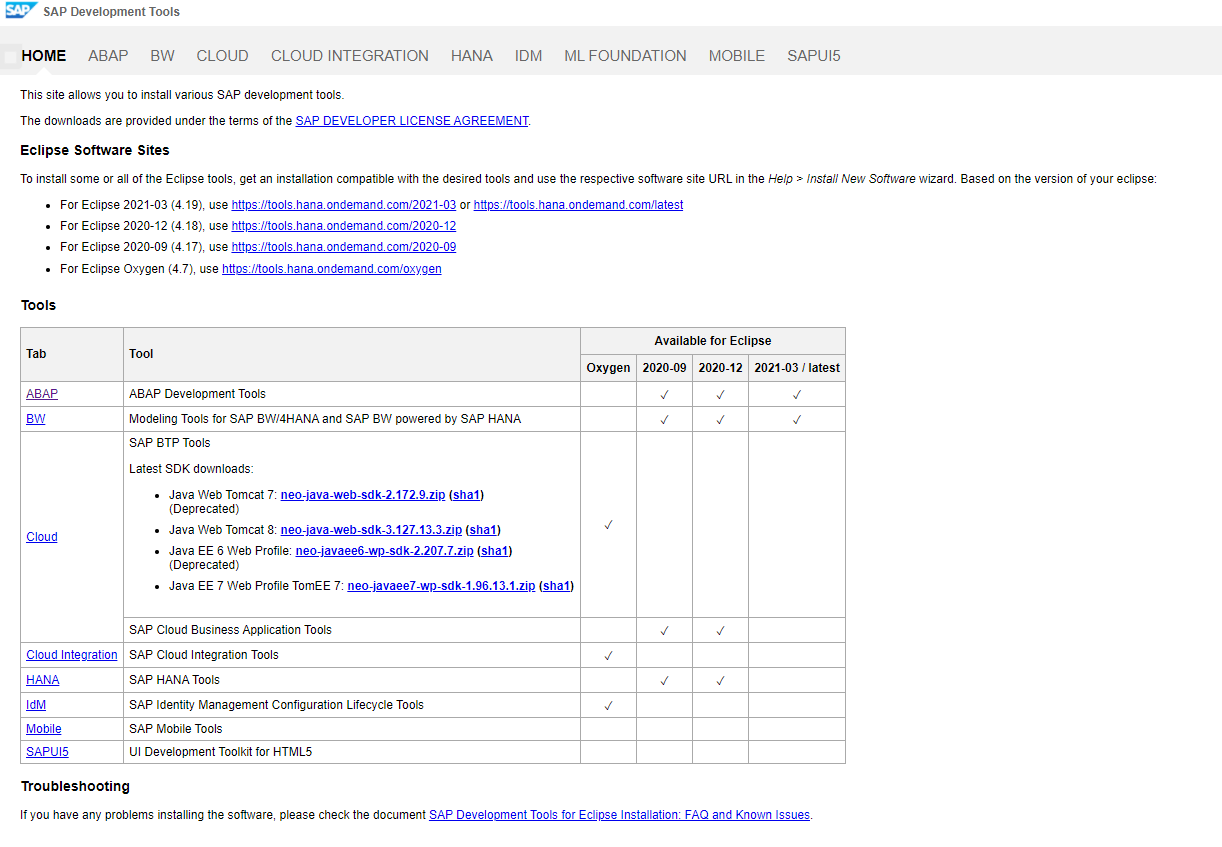Follow the HANA link in Tools table
Image resolution: width=1222 pixels, height=847 pixels.
[43, 680]
